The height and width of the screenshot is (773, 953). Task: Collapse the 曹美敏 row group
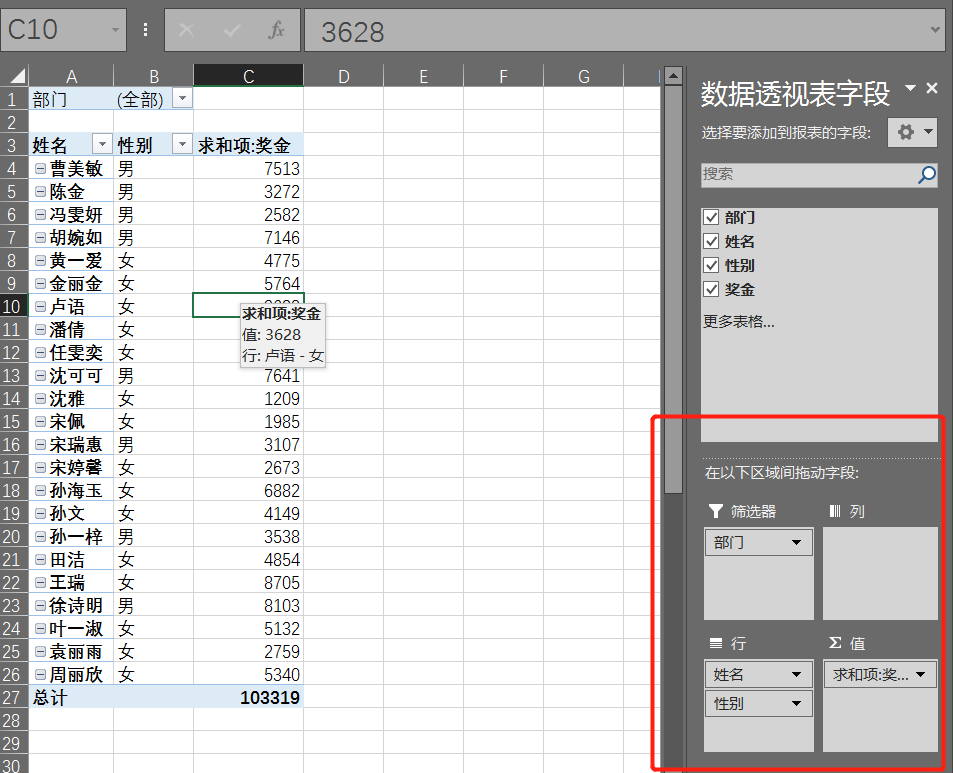coord(40,169)
